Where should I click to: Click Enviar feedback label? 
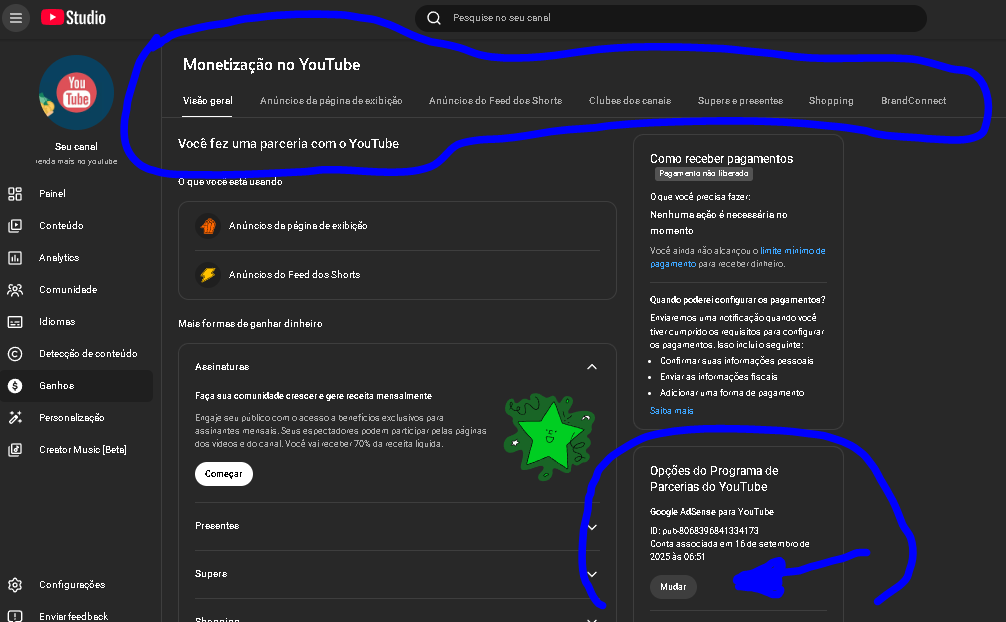73,616
